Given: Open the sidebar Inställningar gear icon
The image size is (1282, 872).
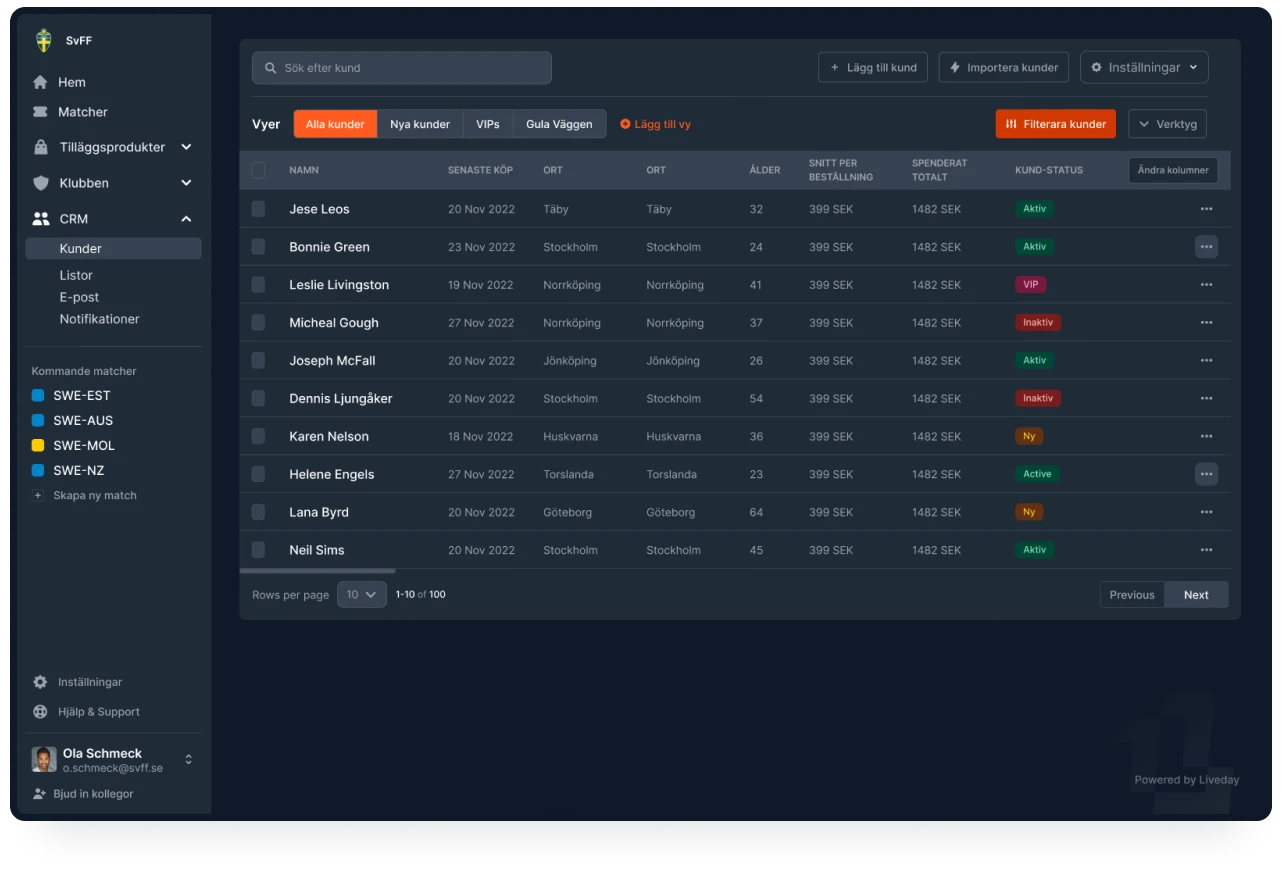Looking at the screenshot, I should click(40, 682).
